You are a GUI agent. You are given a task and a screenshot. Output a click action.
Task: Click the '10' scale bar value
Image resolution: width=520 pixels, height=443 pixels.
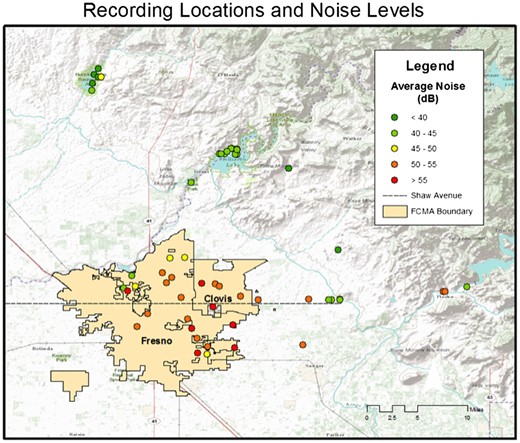[467, 418]
